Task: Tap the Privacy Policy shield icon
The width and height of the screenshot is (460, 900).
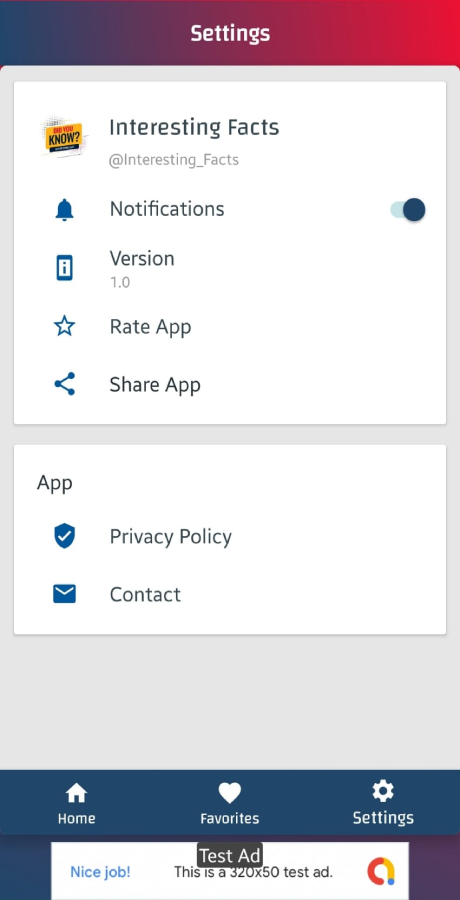Action: pos(64,536)
